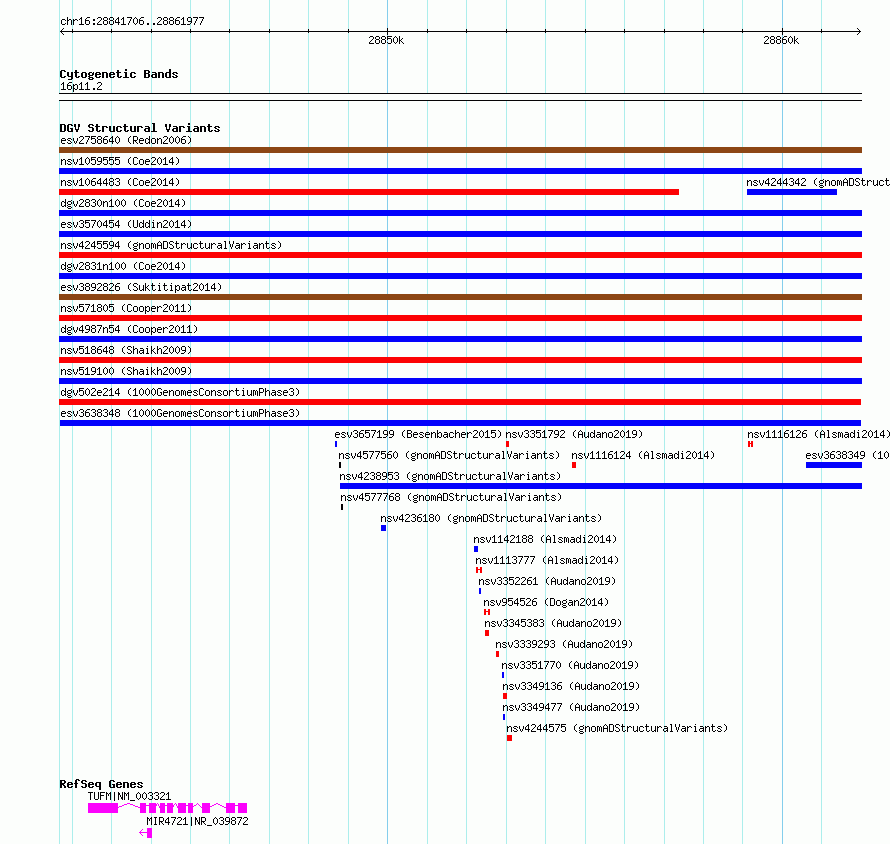Image resolution: width=890 pixels, height=844 pixels.
Task: Open esv3570454 (Uddin2014) variant entry
Action: coord(126,224)
